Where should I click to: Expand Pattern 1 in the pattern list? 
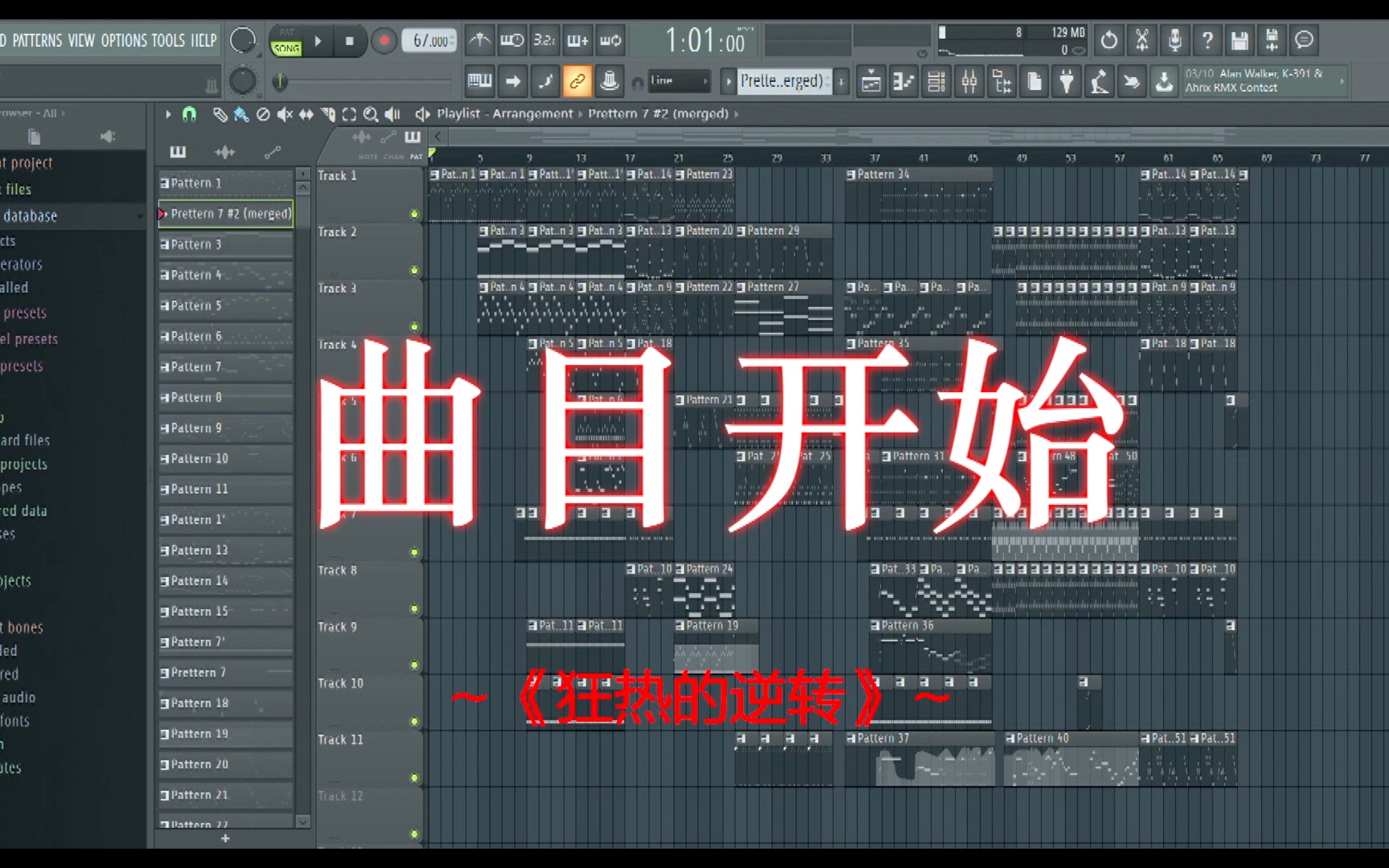pyautogui.click(x=163, y=182)
